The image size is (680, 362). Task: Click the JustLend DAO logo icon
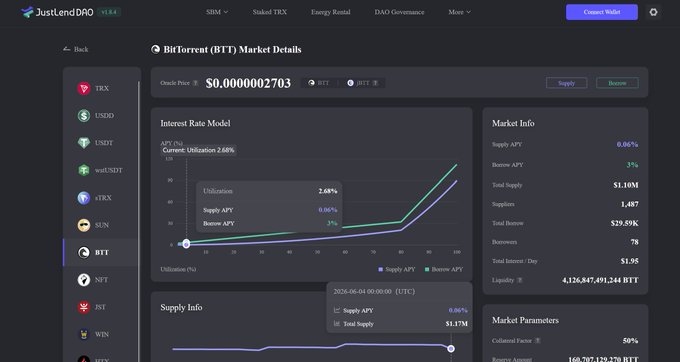(x=27, y=12)
